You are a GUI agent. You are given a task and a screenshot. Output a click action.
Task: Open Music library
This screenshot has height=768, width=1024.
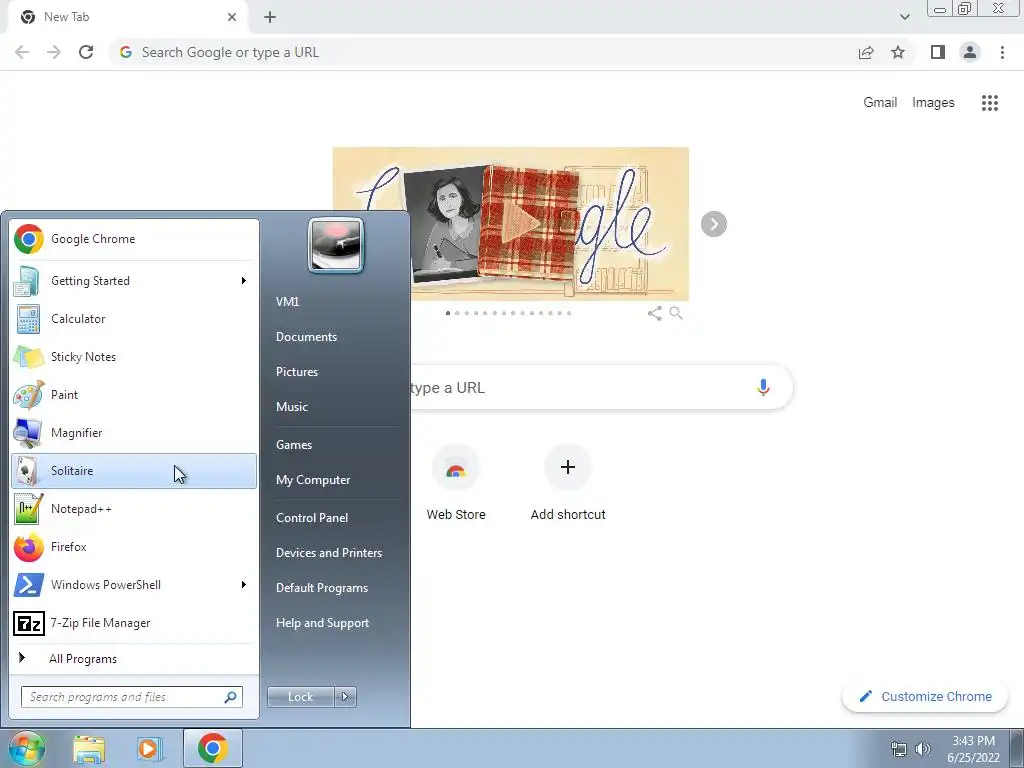tap(291, 407)
